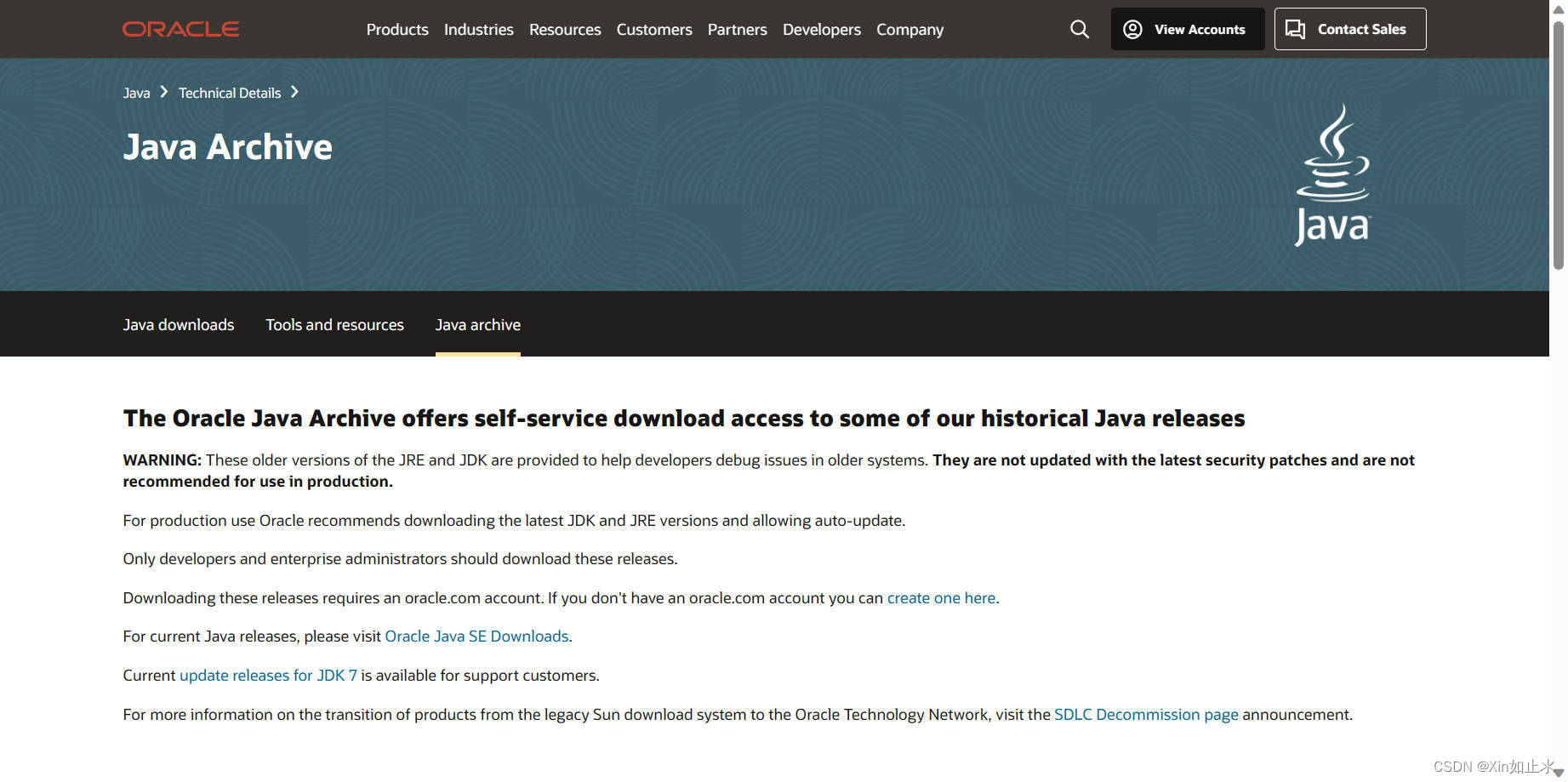The image size is (1568, 782).
Task: Open the Developers navigation menu
Action: tap(820, 29)
